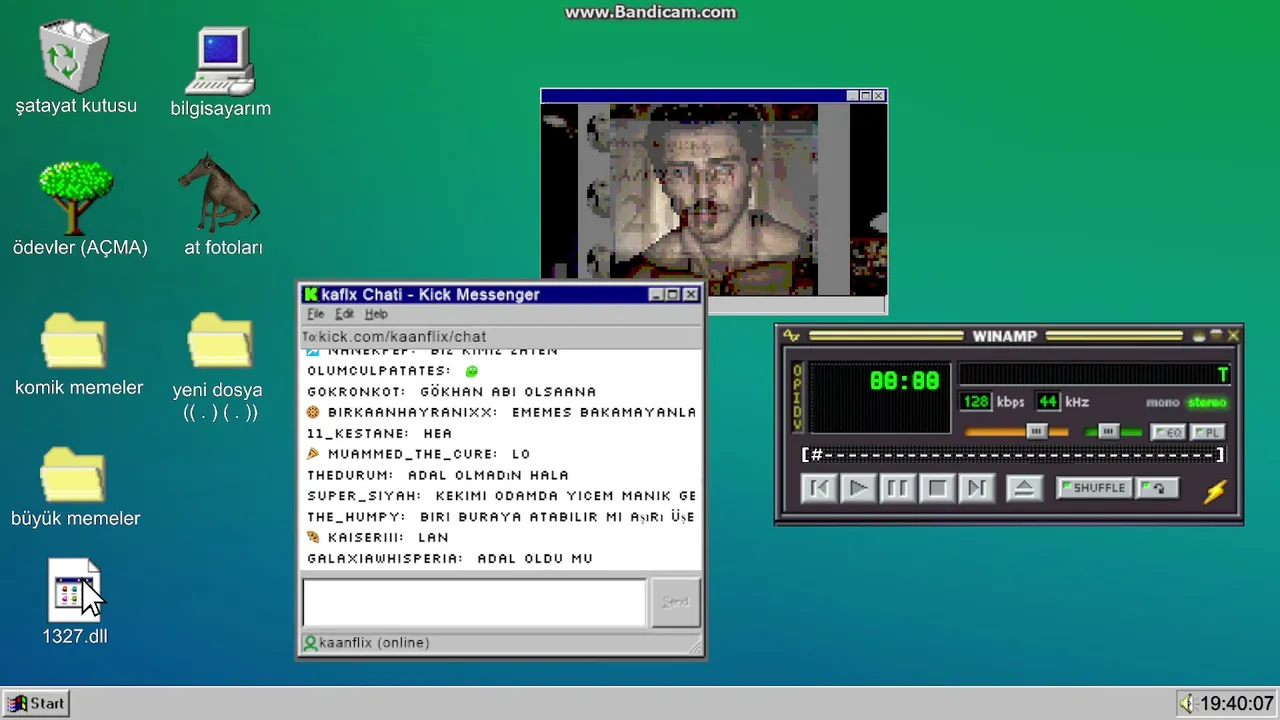Stop playback in Winamp

937,488
